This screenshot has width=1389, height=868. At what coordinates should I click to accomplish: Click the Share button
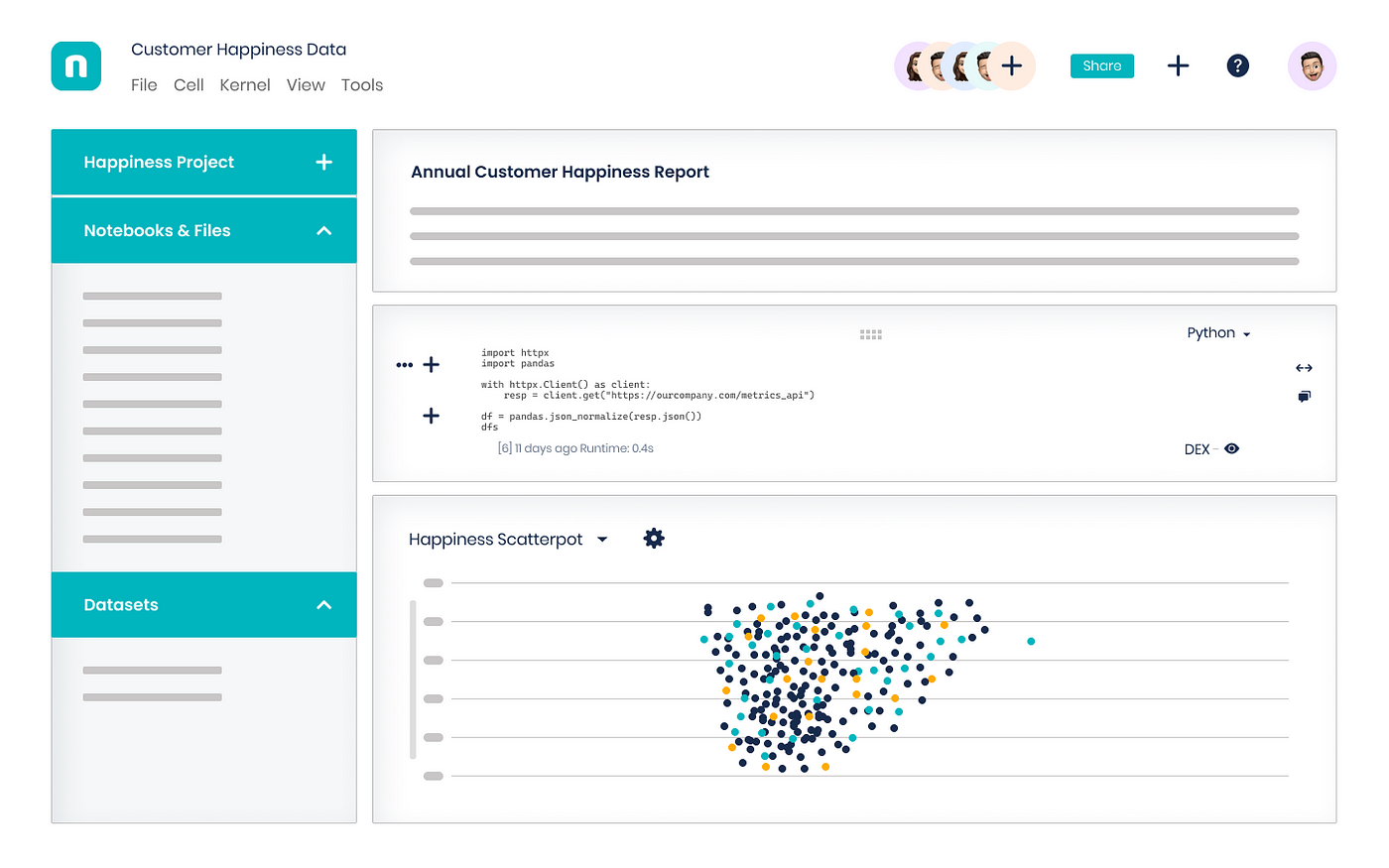(x=1102, y=66)
